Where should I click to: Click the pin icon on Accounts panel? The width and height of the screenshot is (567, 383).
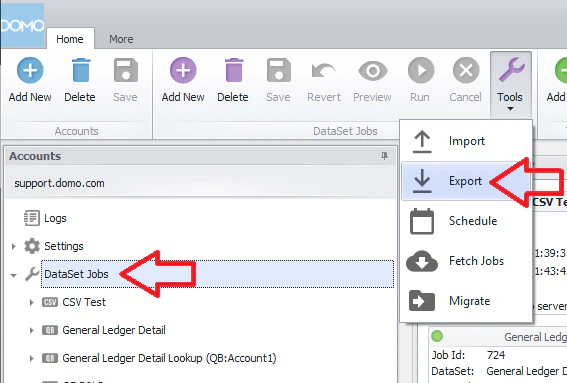click(384, 156)
